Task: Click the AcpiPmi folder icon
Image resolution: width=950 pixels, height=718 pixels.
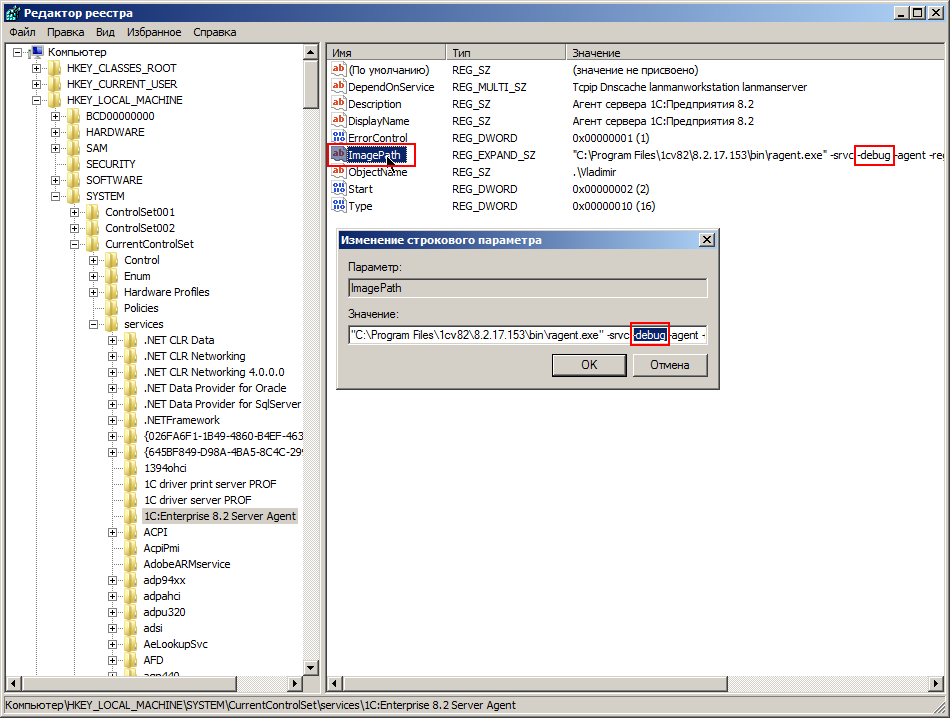Action: (x=131, y=548)
